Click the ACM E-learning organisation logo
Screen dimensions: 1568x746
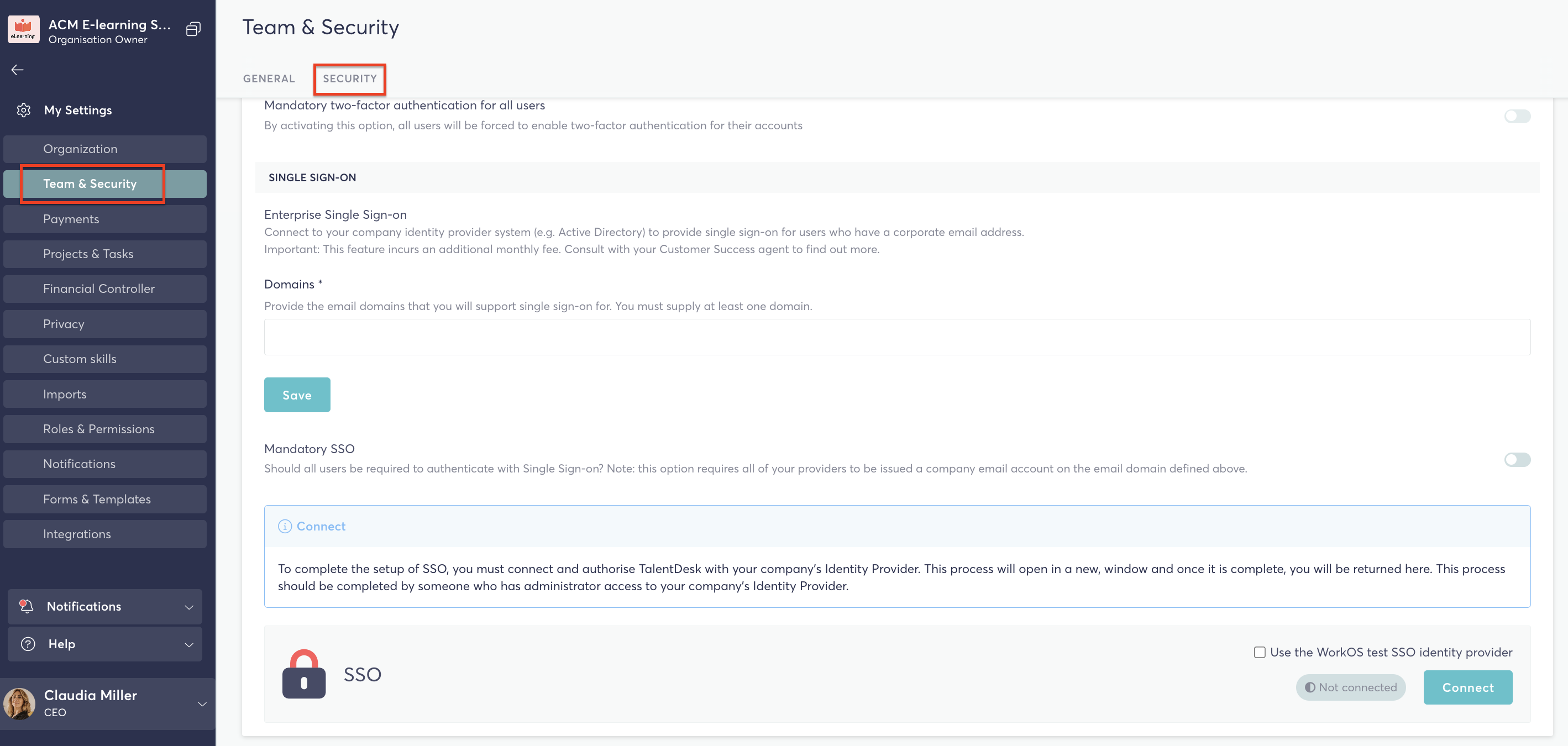[x=23, y=29]
